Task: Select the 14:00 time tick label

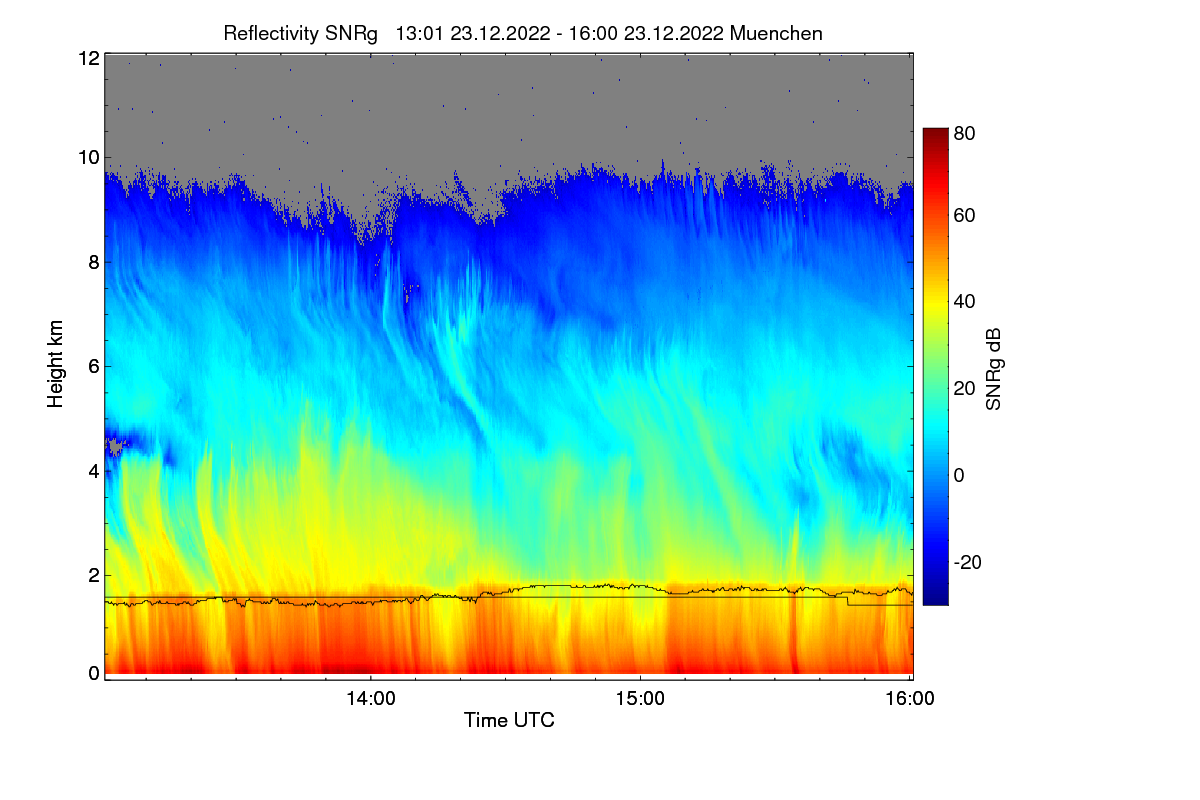Action: tap(370, 699)
